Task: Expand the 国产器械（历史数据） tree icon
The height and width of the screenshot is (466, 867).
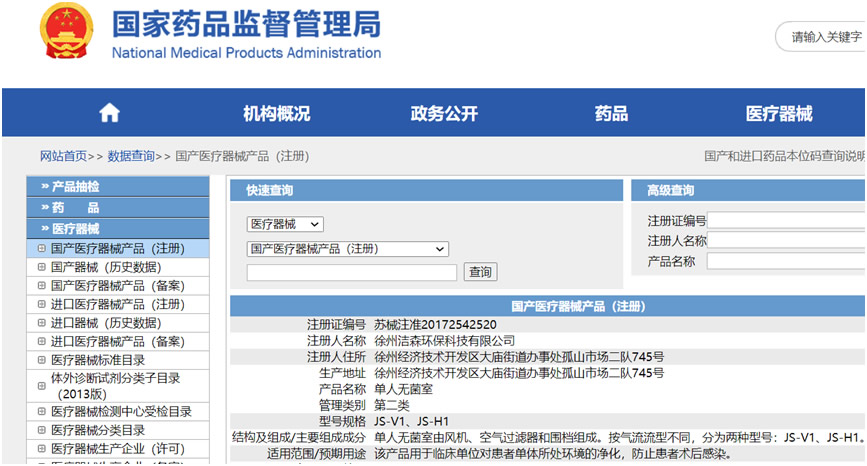Action: coord(41,267)
